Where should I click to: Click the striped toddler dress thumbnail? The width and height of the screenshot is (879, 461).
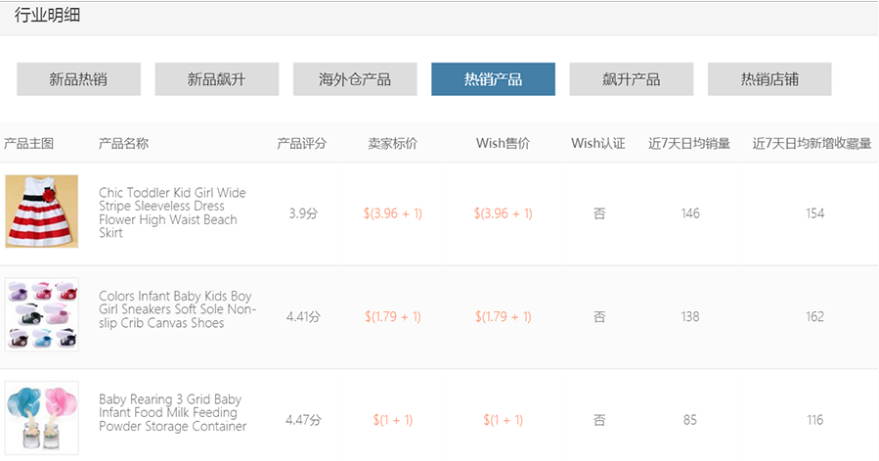click(41, 212)
